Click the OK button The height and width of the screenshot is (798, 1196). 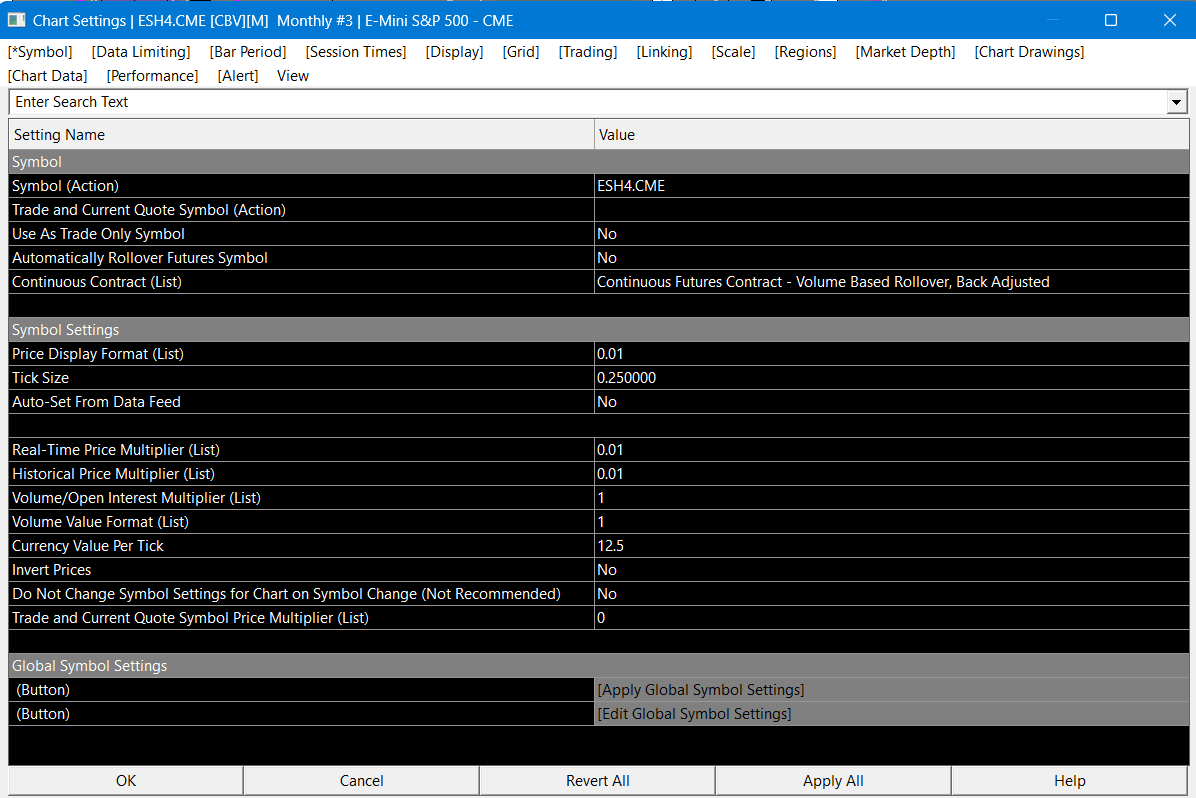click(x=126, y=780)
